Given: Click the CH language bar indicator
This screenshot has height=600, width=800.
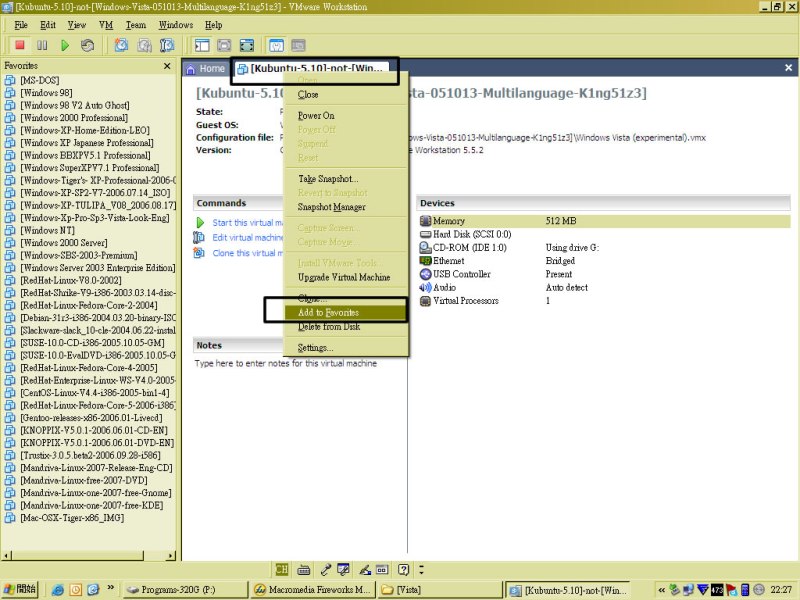Looking at the screenshot, I should [281, 569].
